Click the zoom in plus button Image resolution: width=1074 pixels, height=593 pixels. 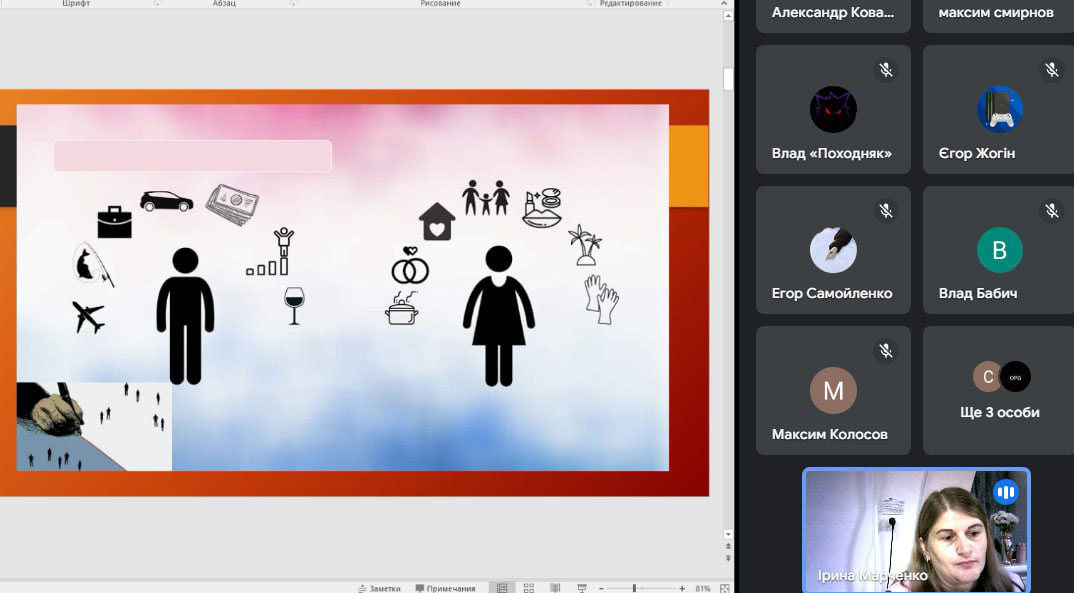click(682, 588)
